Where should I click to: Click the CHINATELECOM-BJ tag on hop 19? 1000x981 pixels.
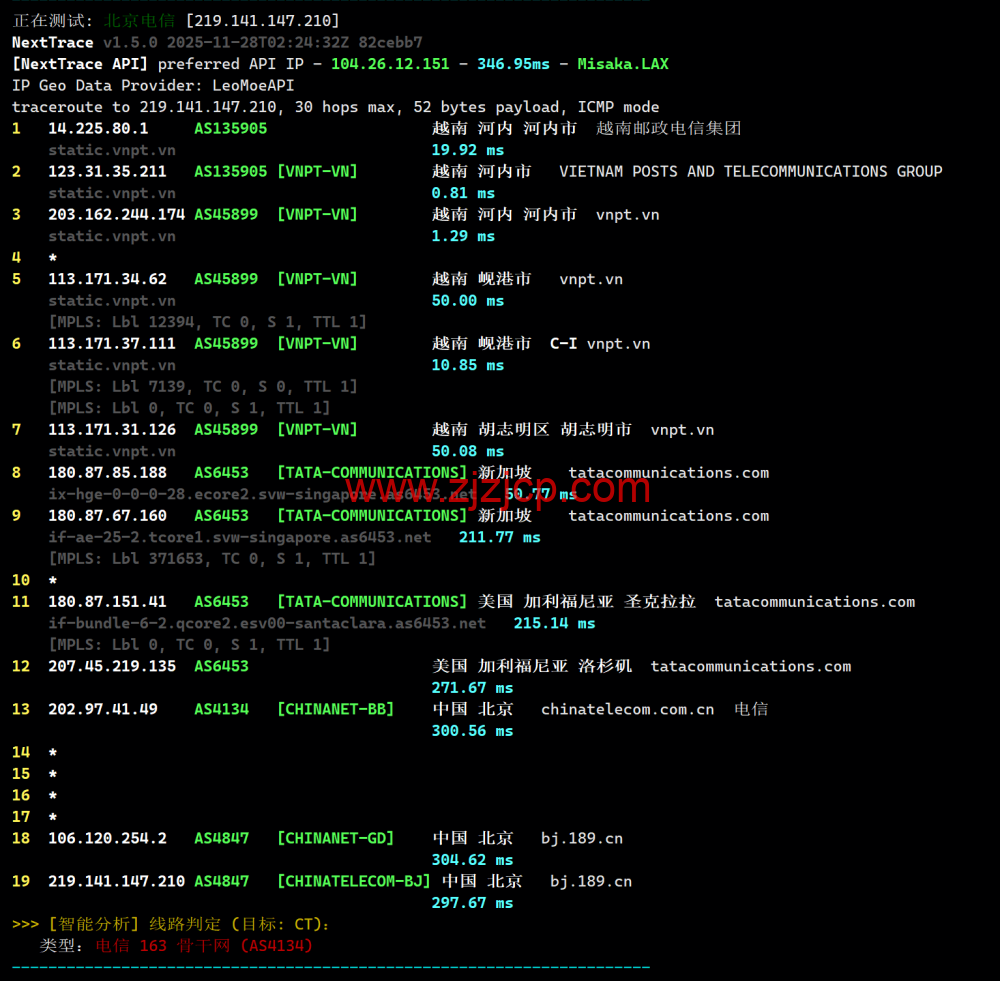(353, 881)
